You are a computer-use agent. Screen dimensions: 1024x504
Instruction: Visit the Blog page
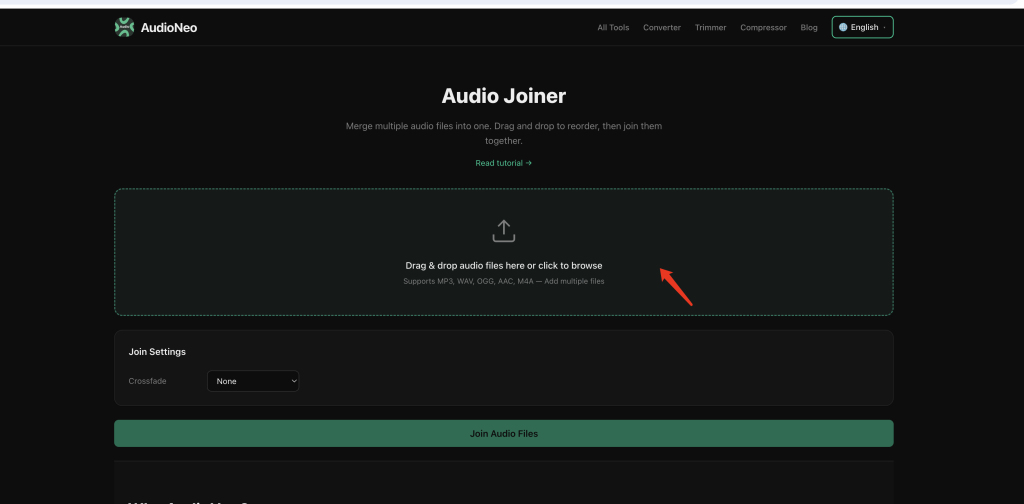[x=809, y=27]
